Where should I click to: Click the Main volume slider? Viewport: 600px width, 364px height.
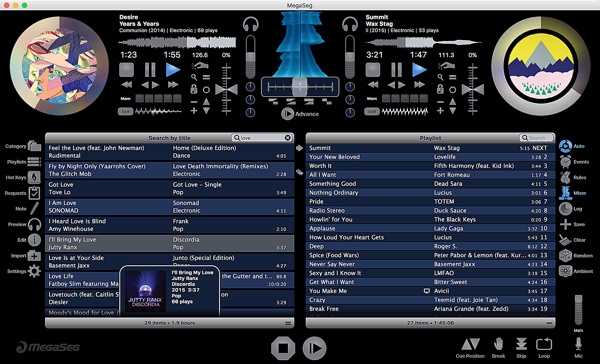578,310
